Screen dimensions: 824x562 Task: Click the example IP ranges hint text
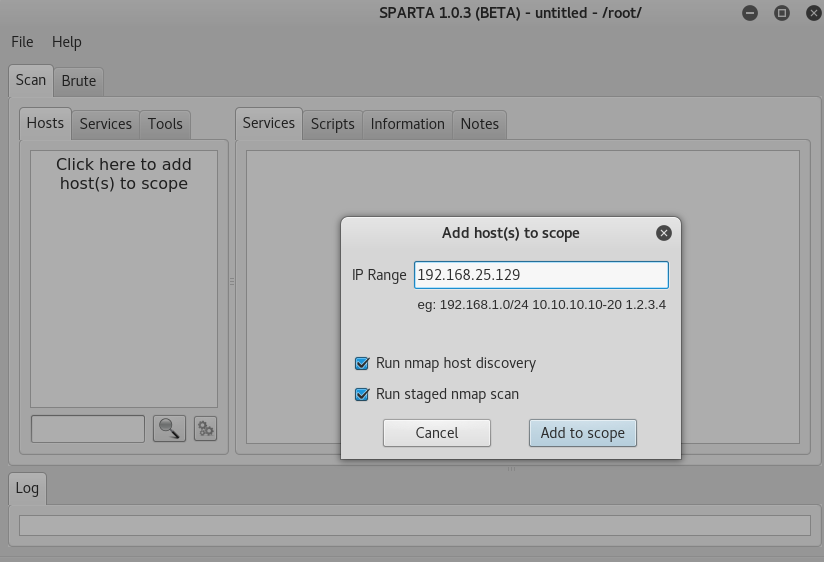pyautogui.click(x=541, y=305)
